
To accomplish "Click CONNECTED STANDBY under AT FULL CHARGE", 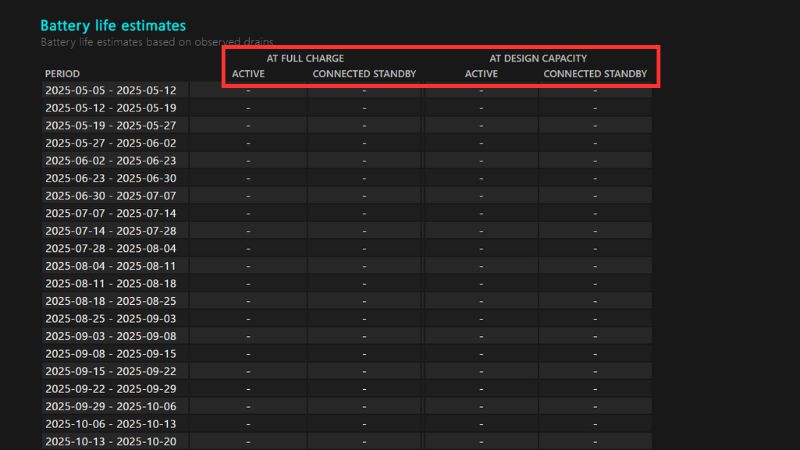I will pyautogui.click(x=364, y=74).
